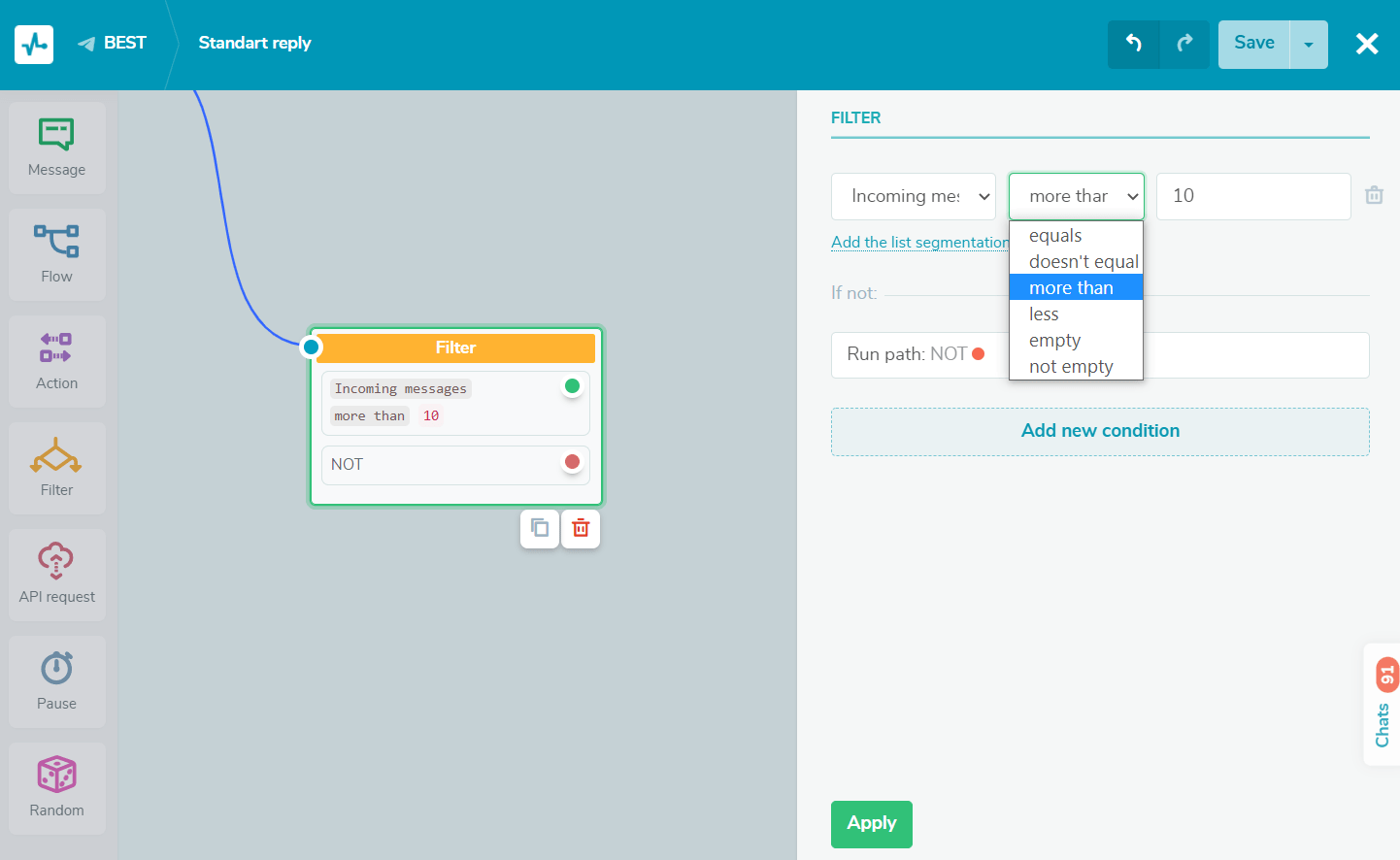Click the NOT row in Filter node
This screenshot has height=860, width=1400.
click(x=455, y=465)
